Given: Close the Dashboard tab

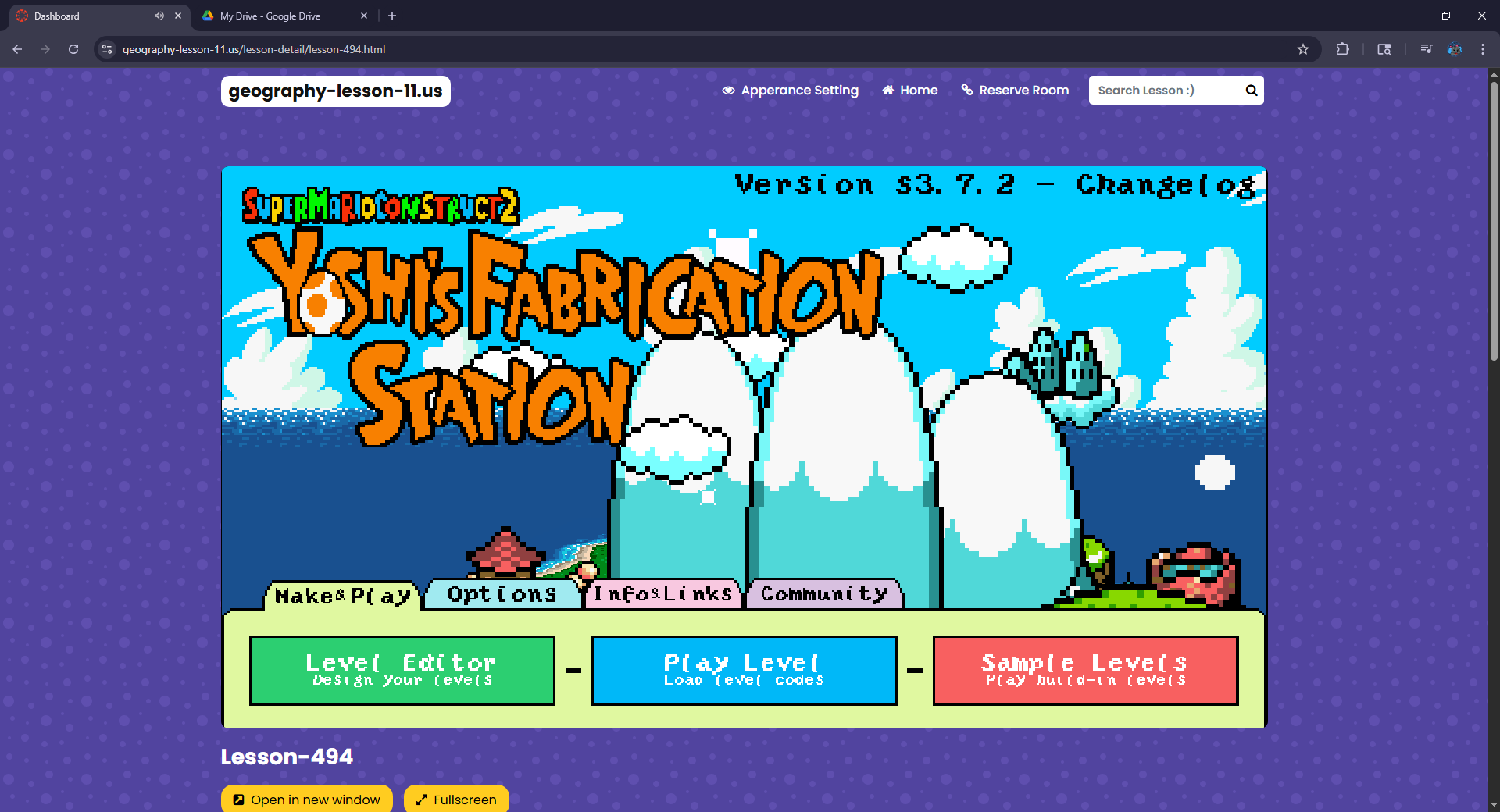Looking at the screenshot, I should 178,16.
